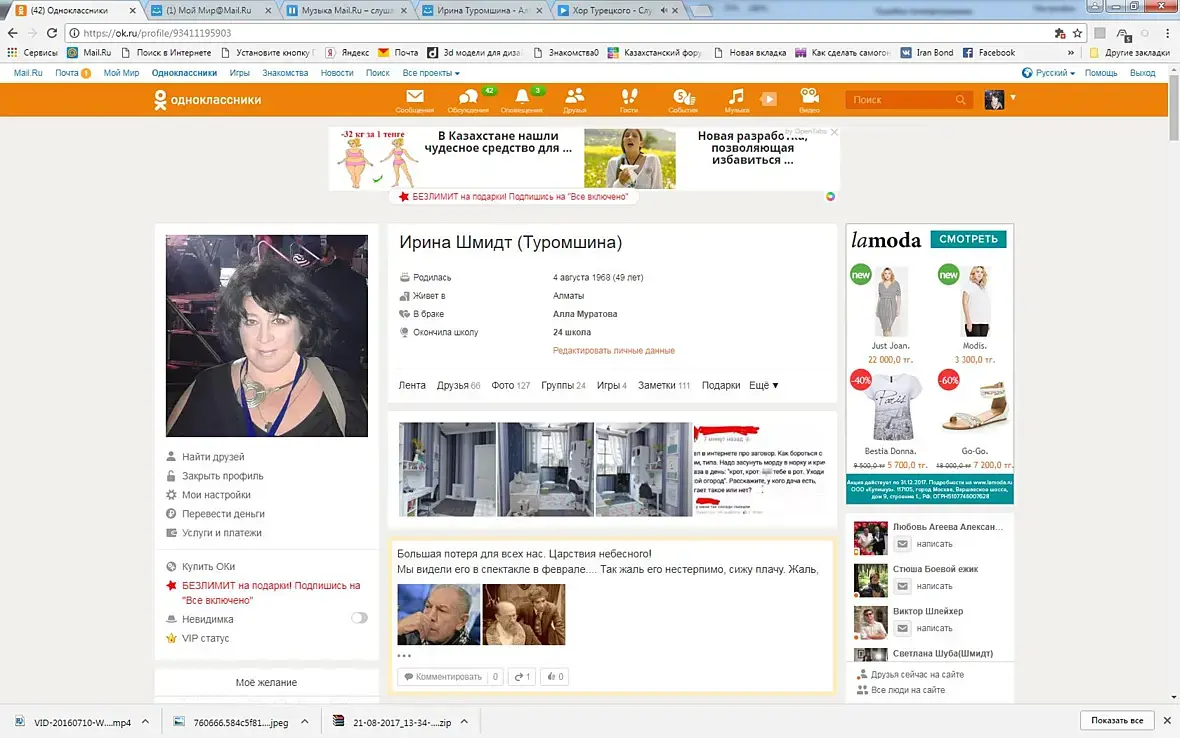Open the Friends icon in the header
The width and height of the screenshot is (1180, 738).
tap(575, 100)
